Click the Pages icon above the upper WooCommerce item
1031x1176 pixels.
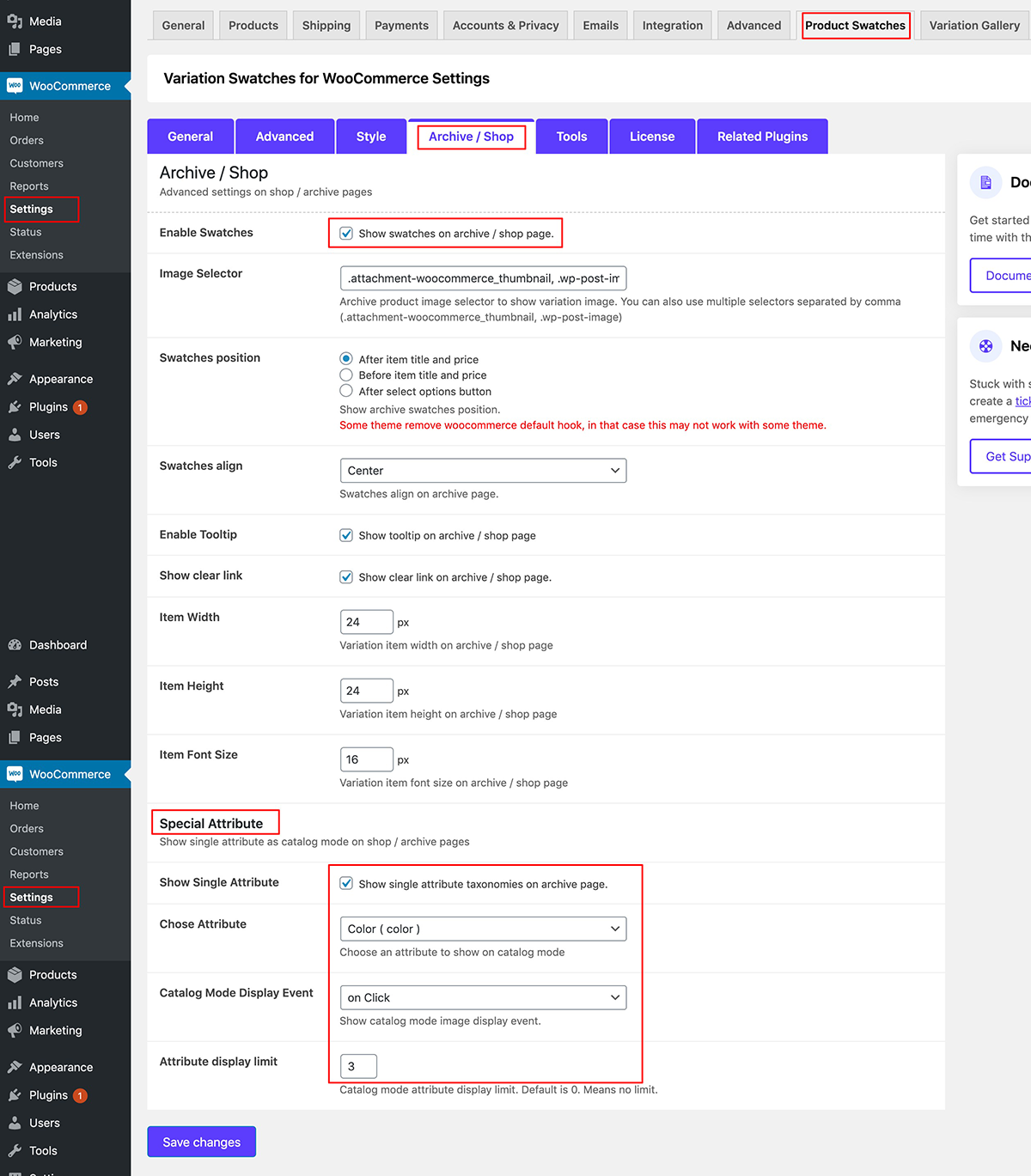15,49
